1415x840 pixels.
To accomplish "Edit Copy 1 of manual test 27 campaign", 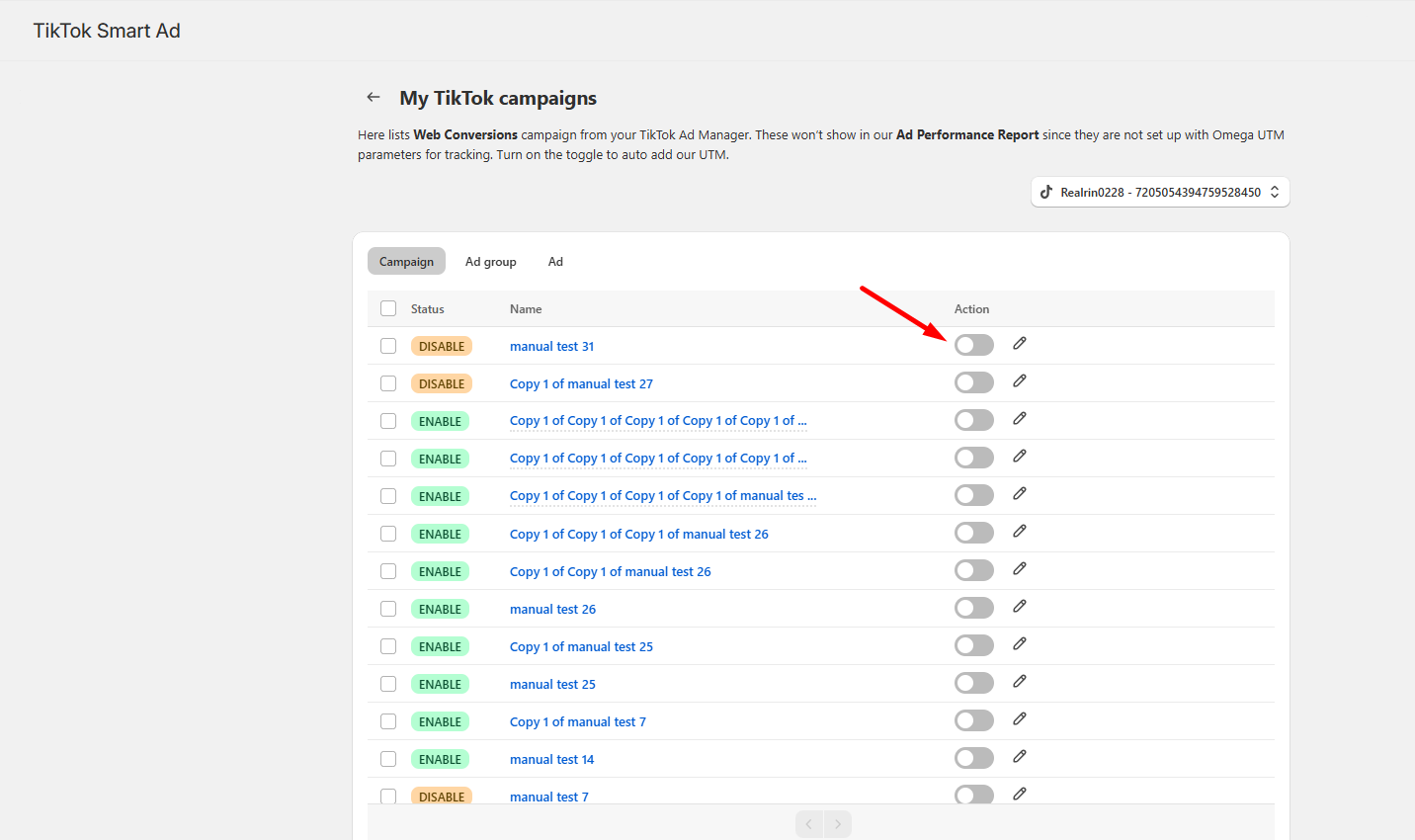I will [x=1019, y=381].
